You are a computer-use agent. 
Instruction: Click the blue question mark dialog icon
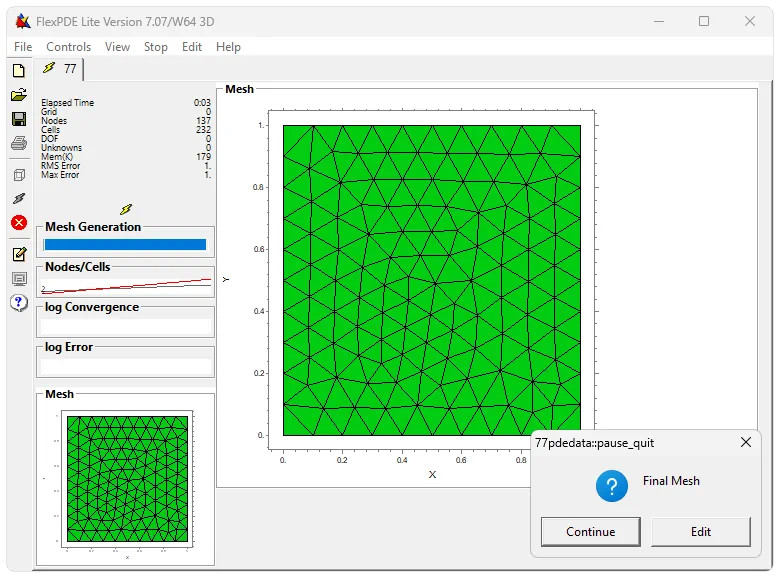point(612,486)
